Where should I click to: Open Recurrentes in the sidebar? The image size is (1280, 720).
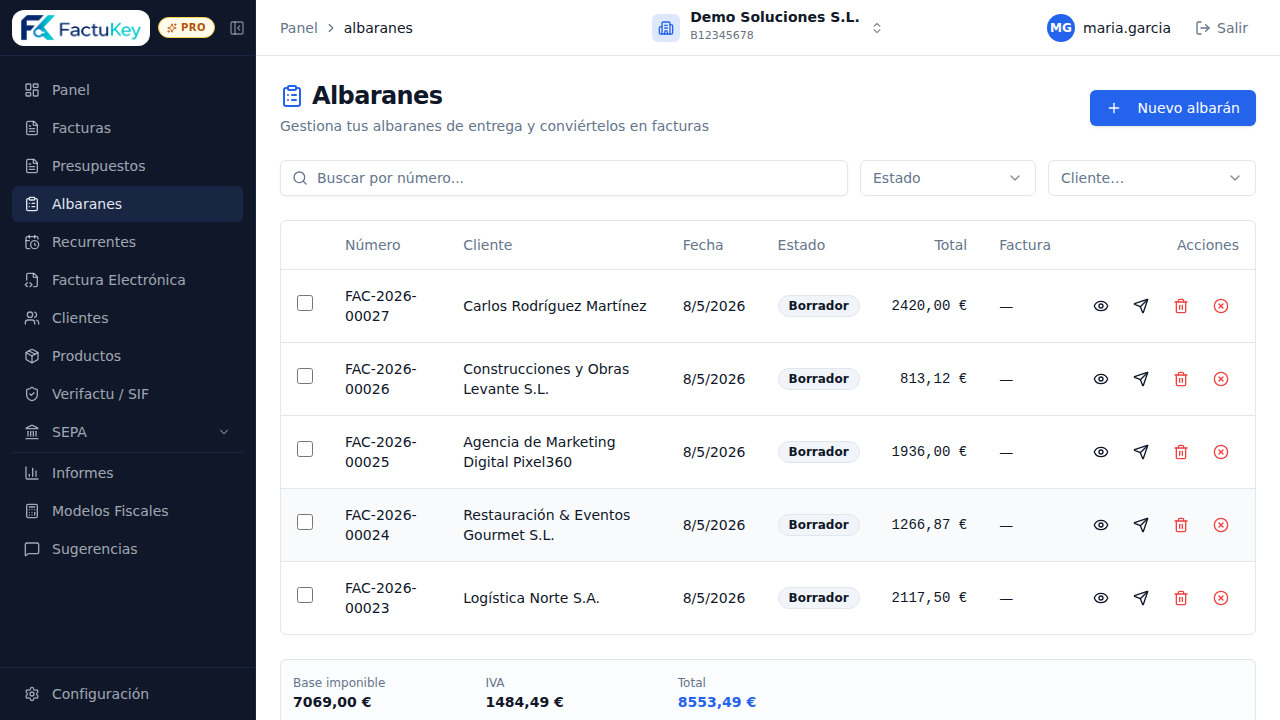click(x=127, y=242)
